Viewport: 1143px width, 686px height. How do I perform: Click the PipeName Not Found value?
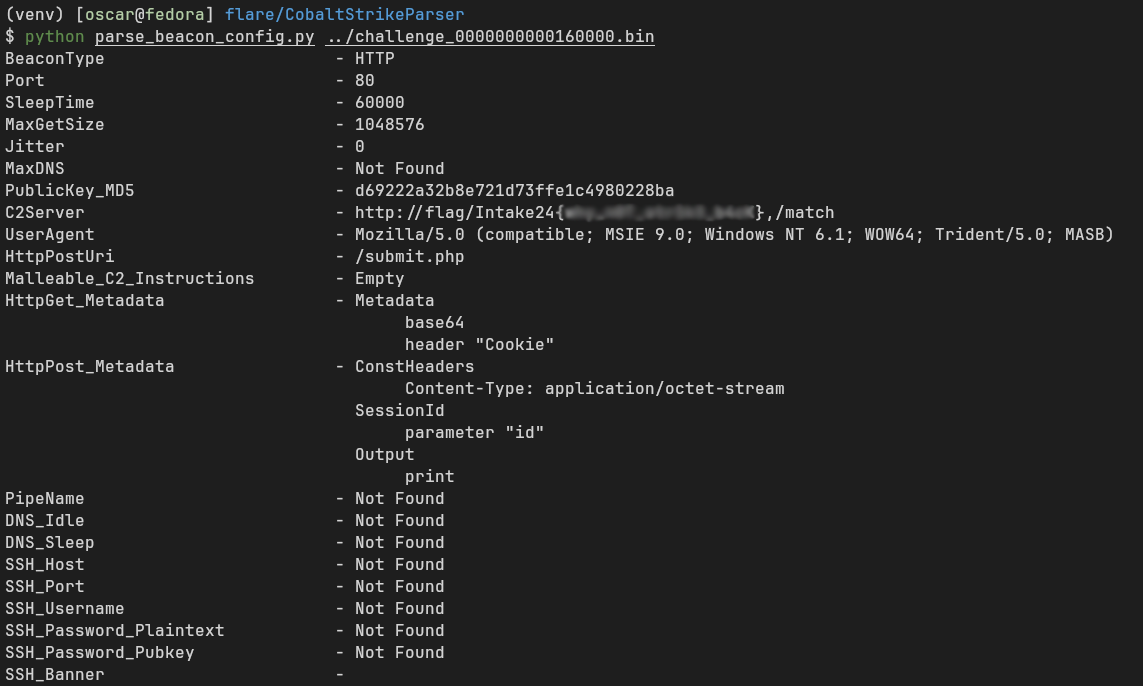(x=399, y=498)
